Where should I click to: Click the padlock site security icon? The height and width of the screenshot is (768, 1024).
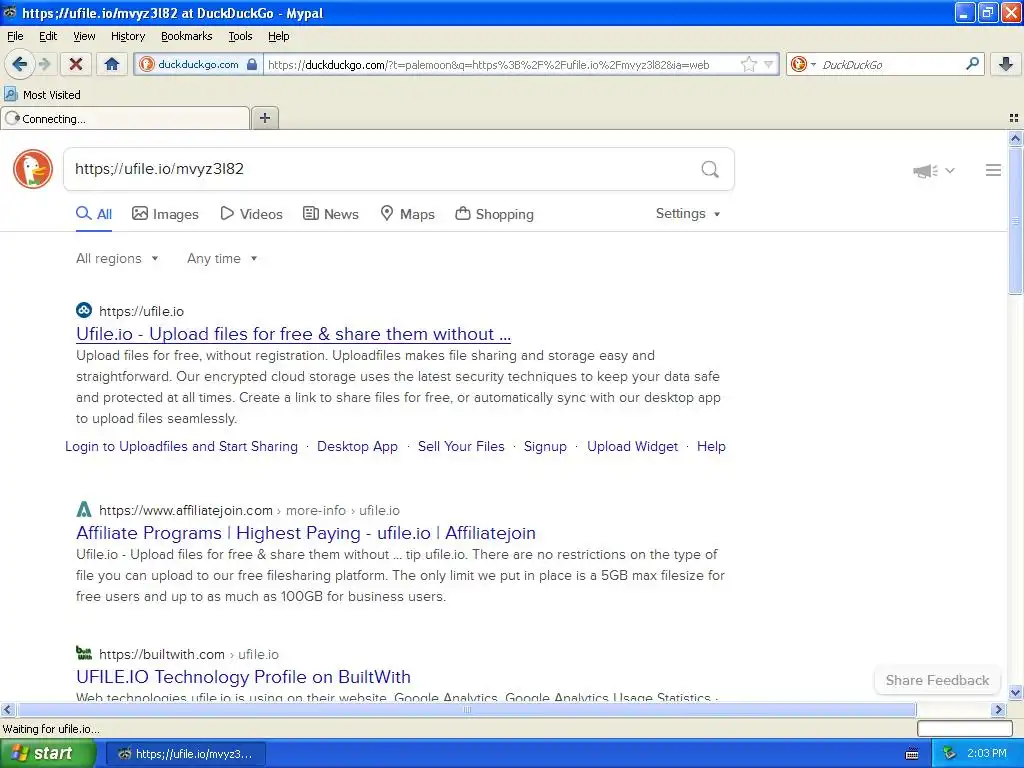pyautogui.click(x=252, y=64)
